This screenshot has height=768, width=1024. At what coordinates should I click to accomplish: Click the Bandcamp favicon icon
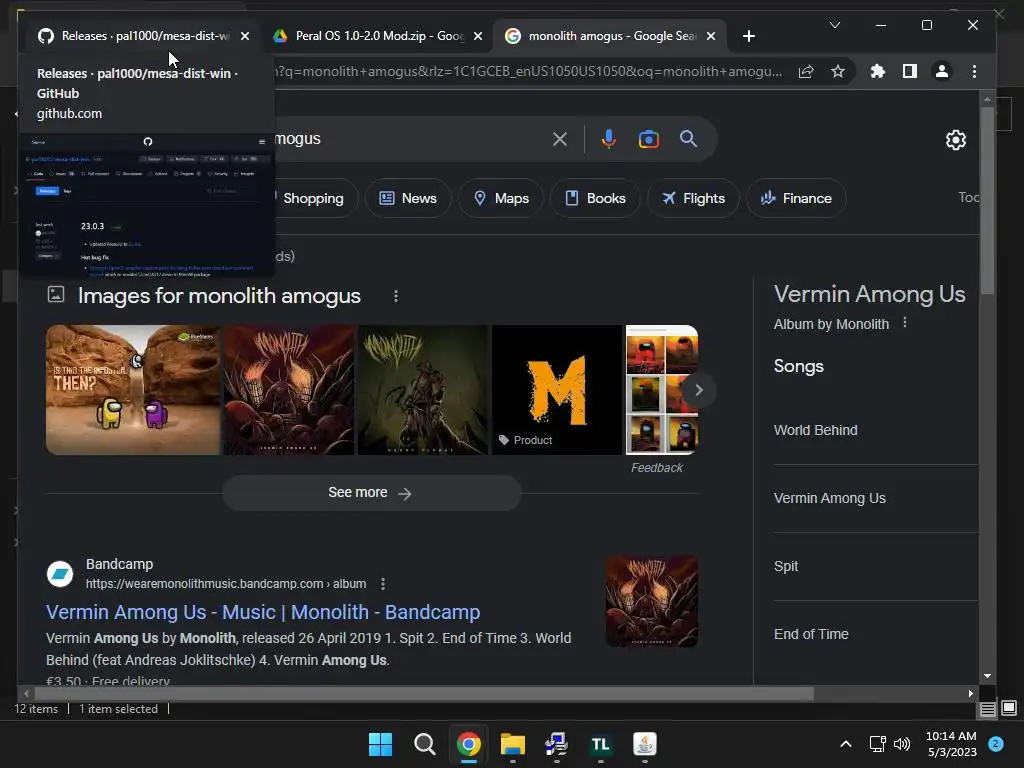[60, 574]
